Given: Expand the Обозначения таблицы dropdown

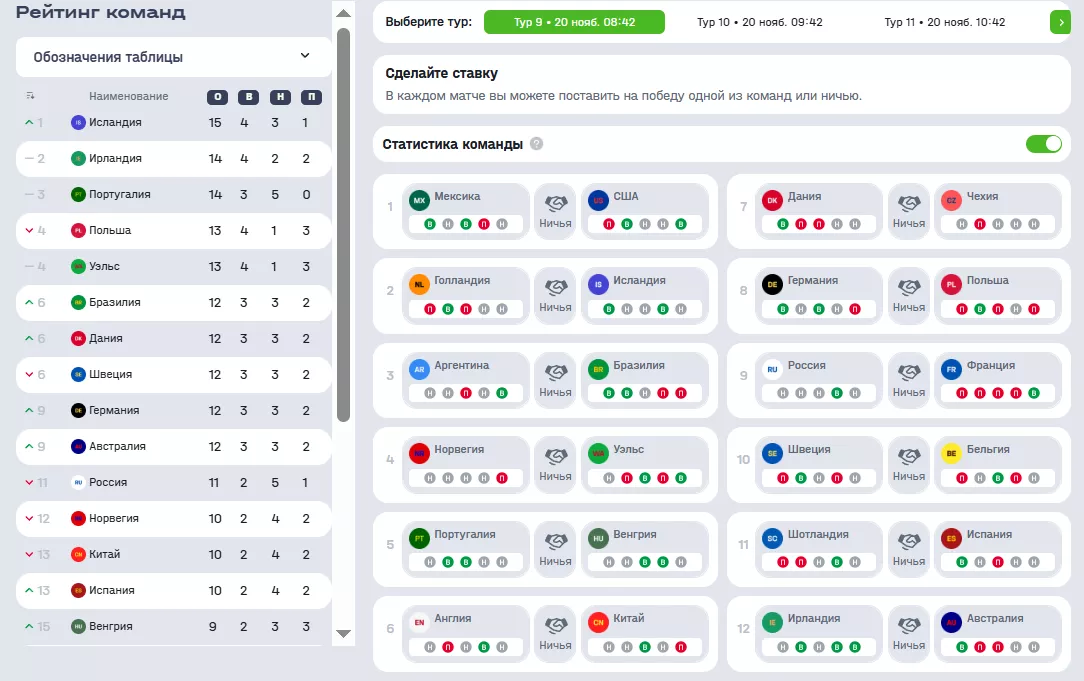Looking at the screenshot, I should [305, 57].
